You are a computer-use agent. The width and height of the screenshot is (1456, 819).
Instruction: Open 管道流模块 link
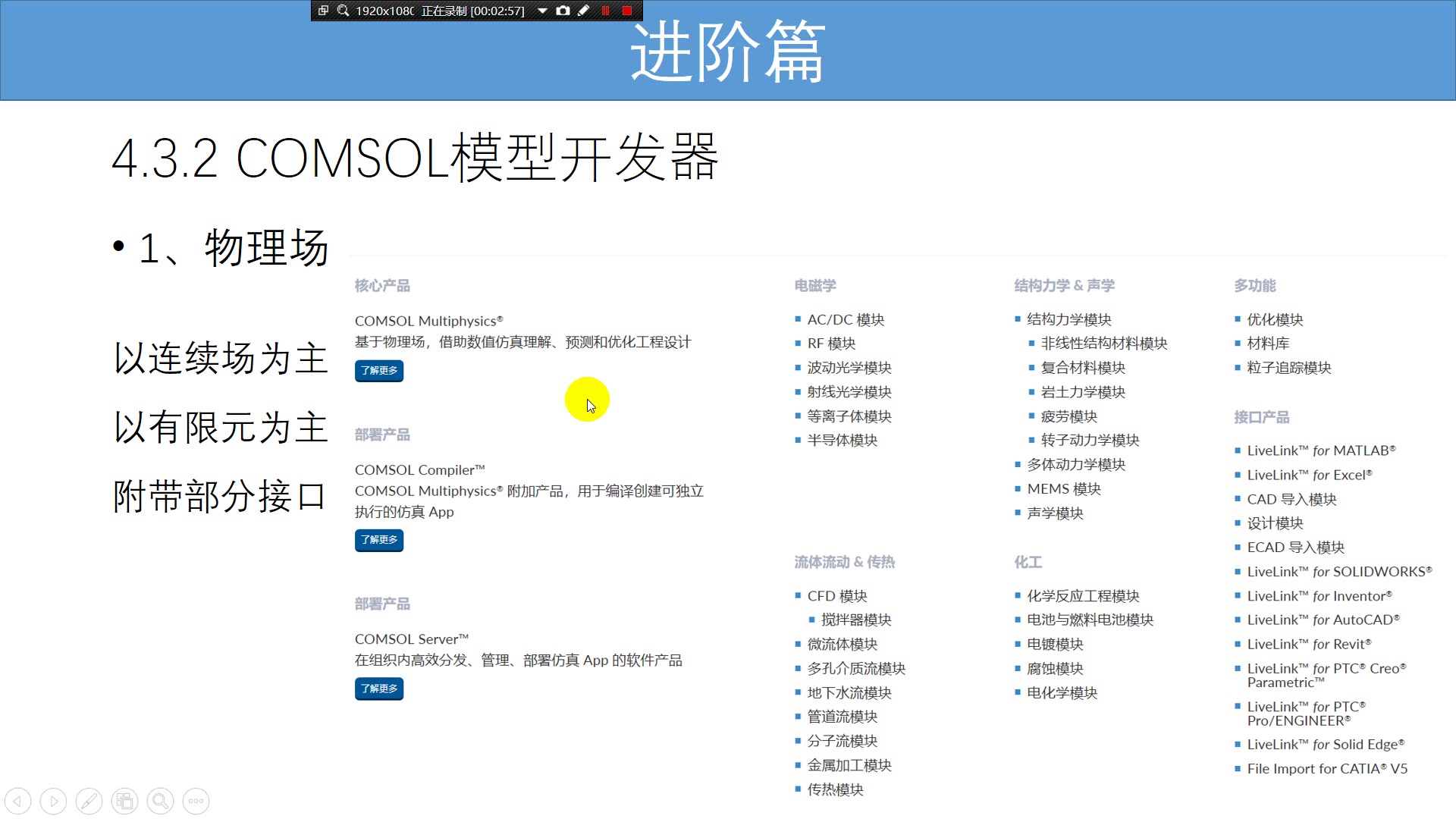(x=843, y=717)
